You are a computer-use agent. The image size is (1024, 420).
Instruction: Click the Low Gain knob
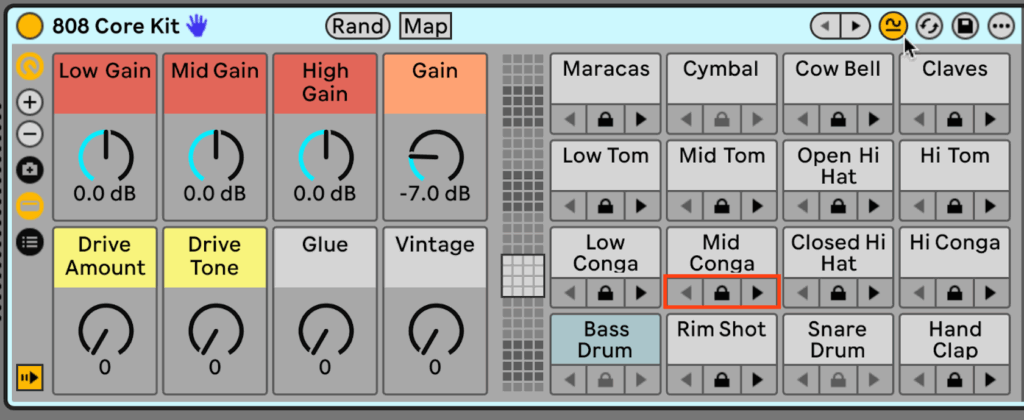(105, 157)
